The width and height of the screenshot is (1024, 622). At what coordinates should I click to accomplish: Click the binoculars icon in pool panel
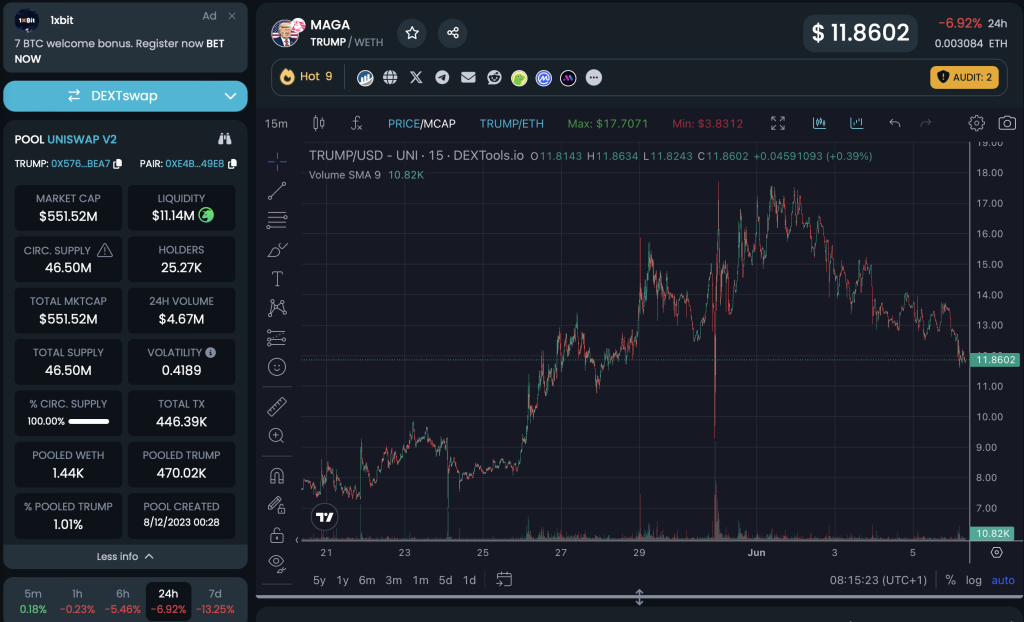click(225, 139)
